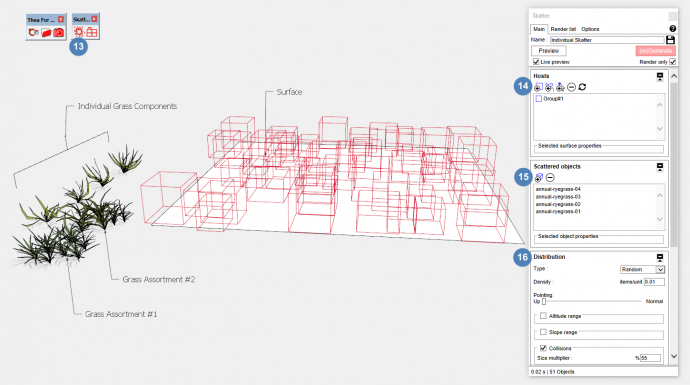Click the (re)Generate button
Screen dimensions: 690x385
[x=655, y=51]
